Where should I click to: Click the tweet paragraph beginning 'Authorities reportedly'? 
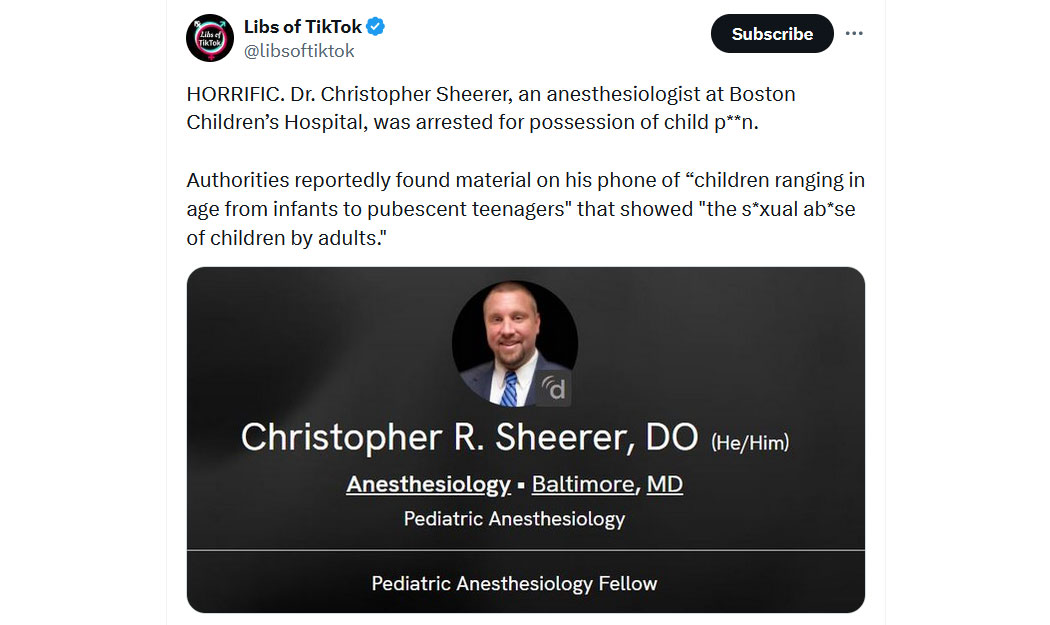click(526, 209)
